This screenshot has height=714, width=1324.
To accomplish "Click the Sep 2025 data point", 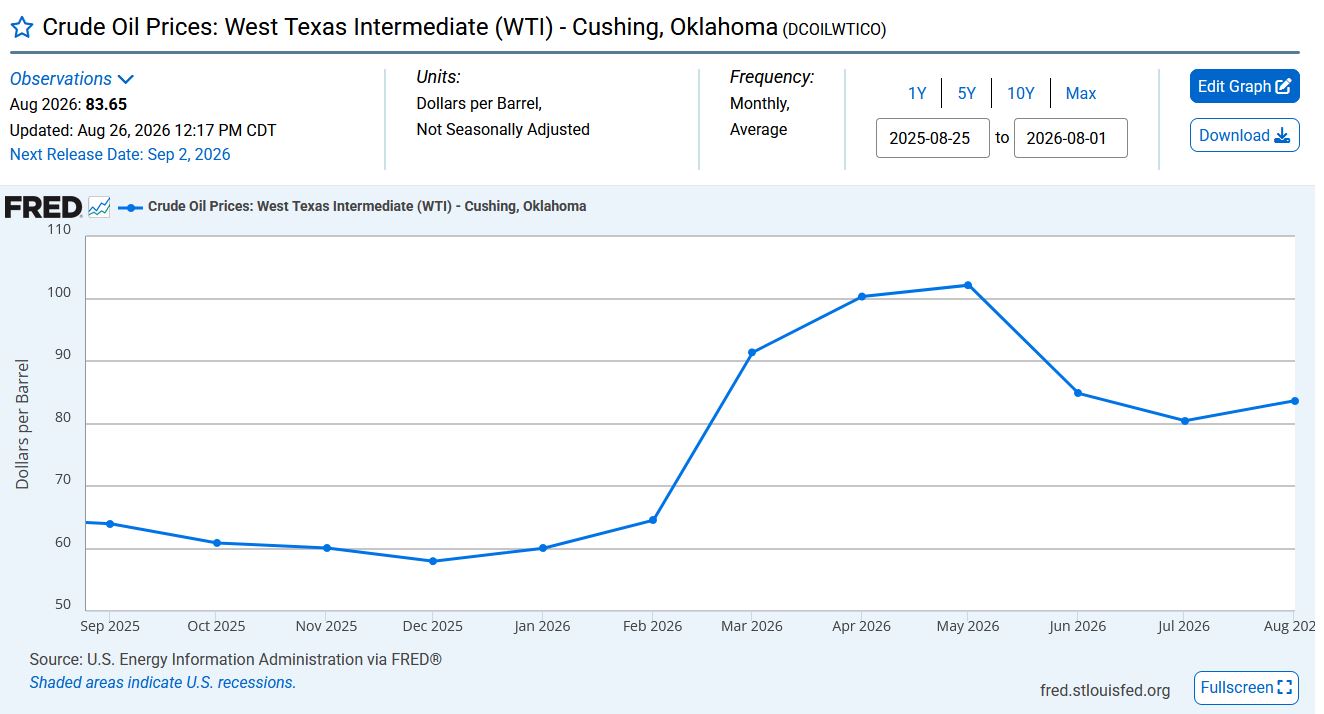I will pyautogui.click(x=110, y=524).
